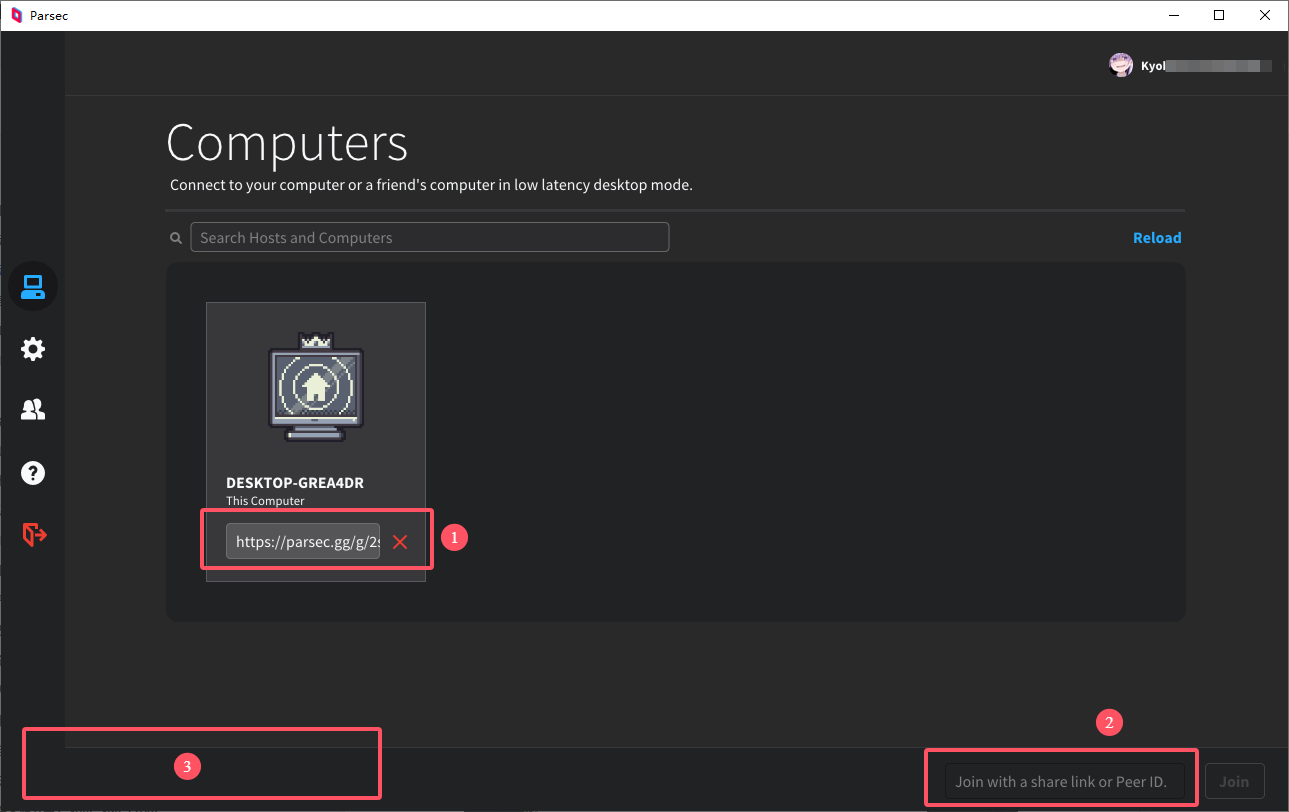The image size is (1289, 812).
Task: Open Help via the question mark icon
Action: click(x=33, y=472)
